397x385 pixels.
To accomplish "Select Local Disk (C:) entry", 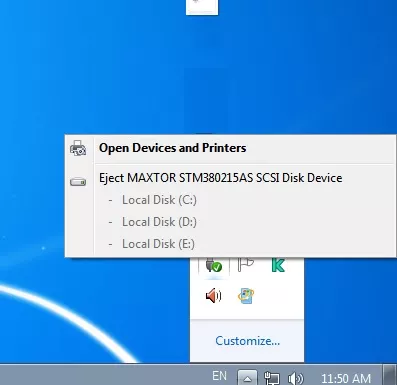I will [x=159, y=200].
